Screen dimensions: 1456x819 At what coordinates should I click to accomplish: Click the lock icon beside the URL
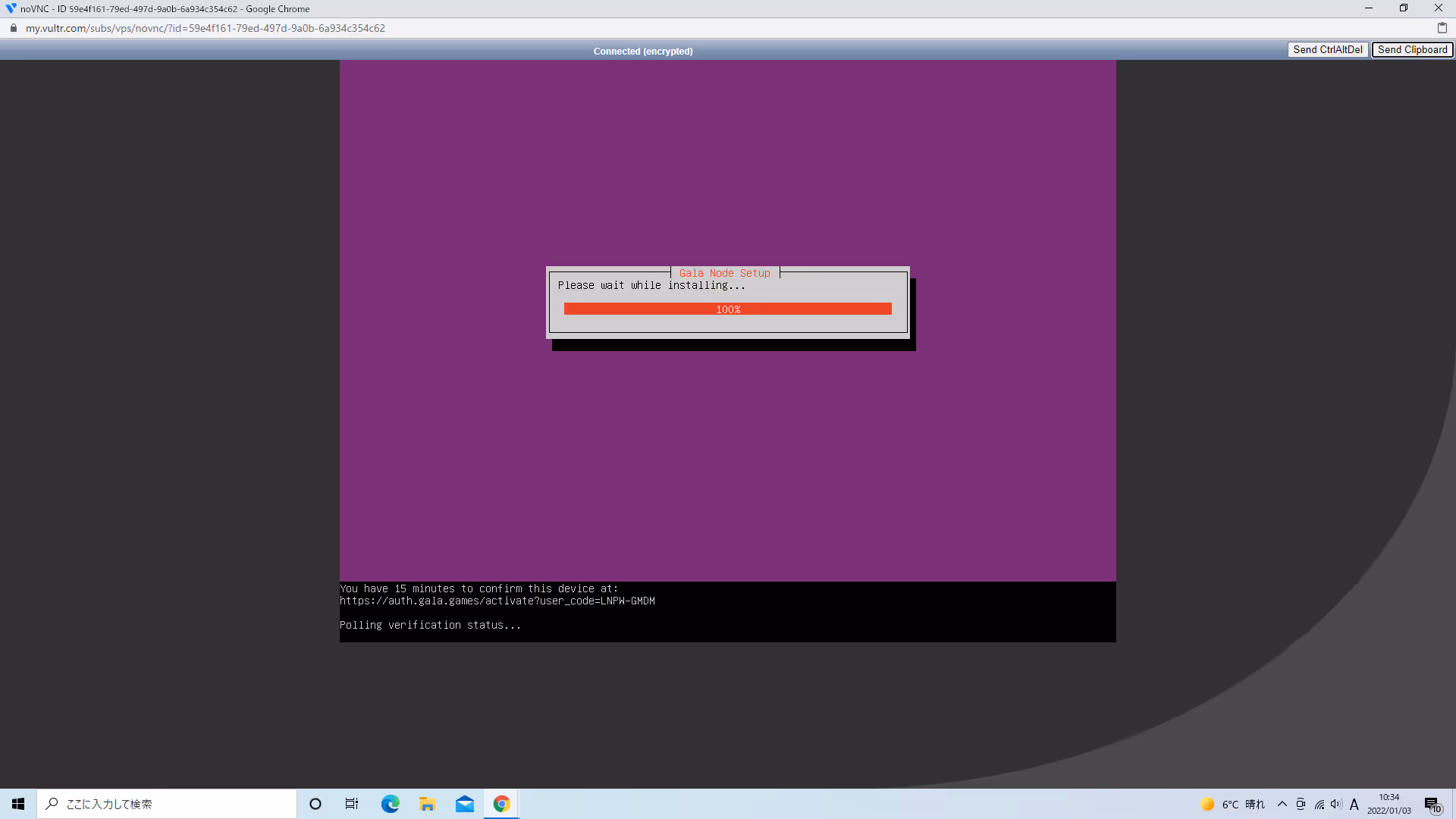click(x=14, y=28)
